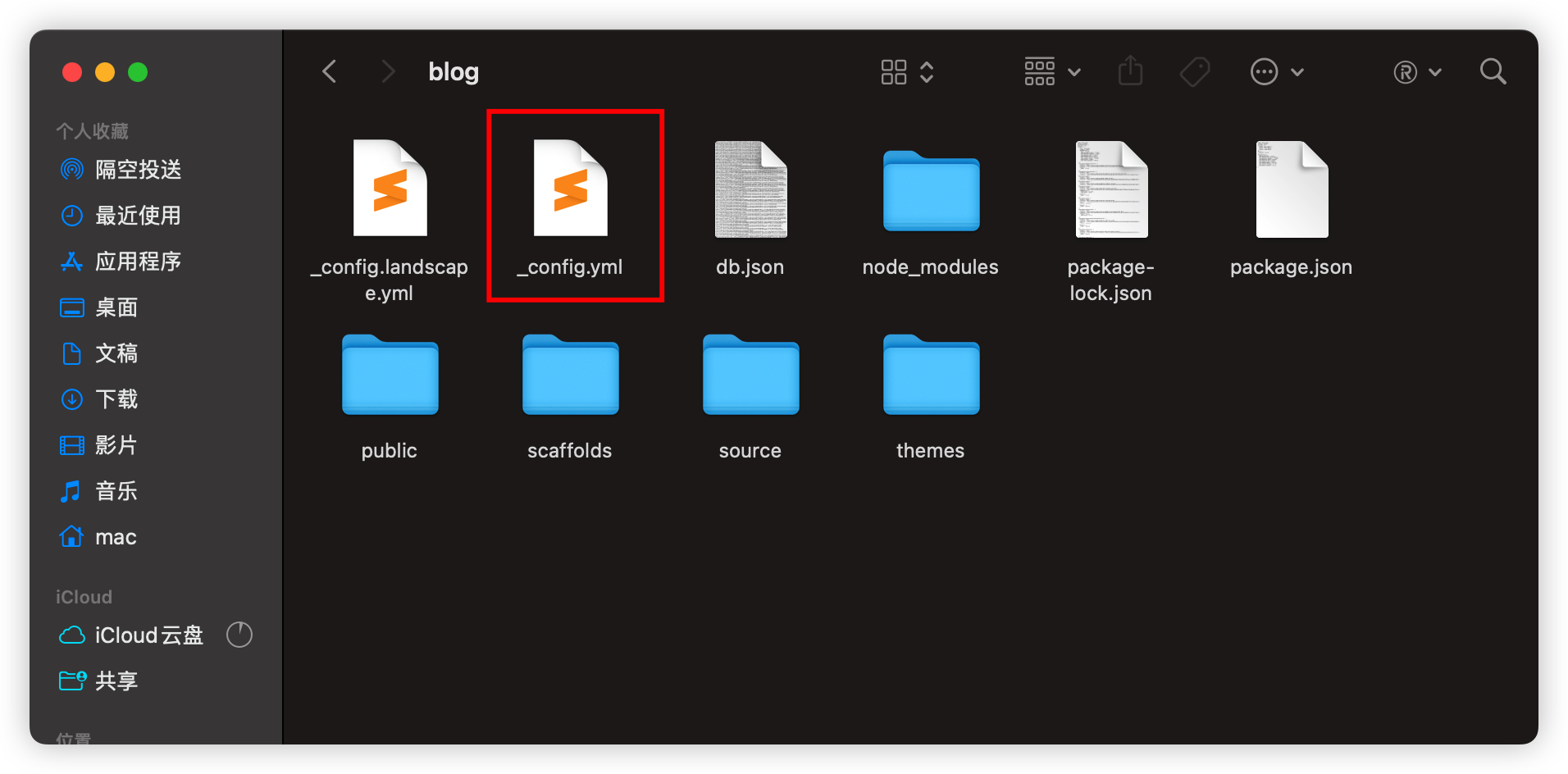The image size is (1568, 774).
Task: Go back using the left chevron
Action: point(330,72)
